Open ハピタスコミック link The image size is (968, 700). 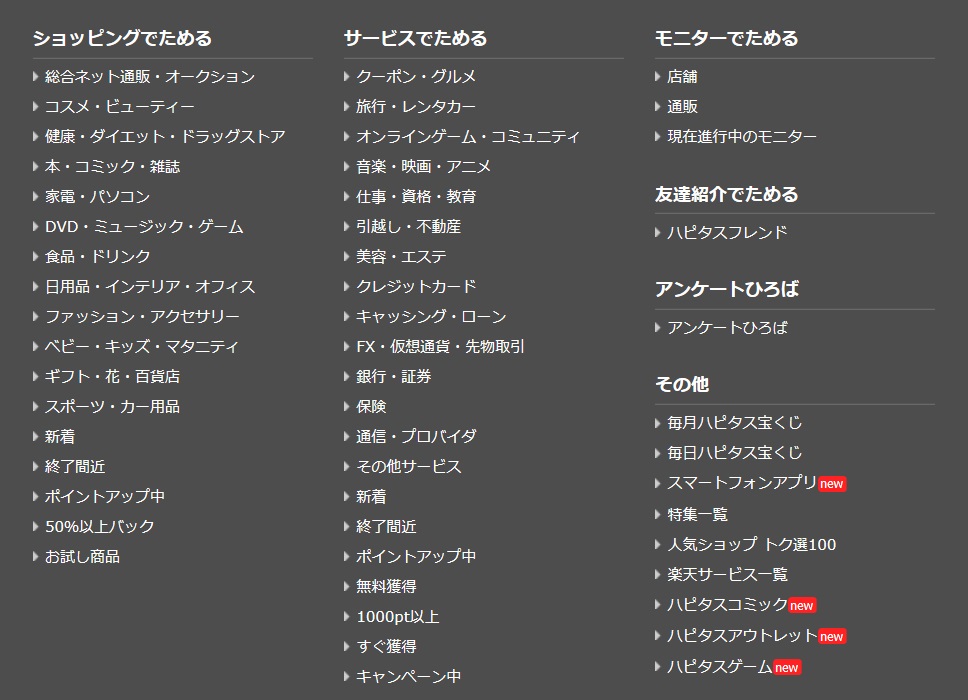tap(727, 604)
